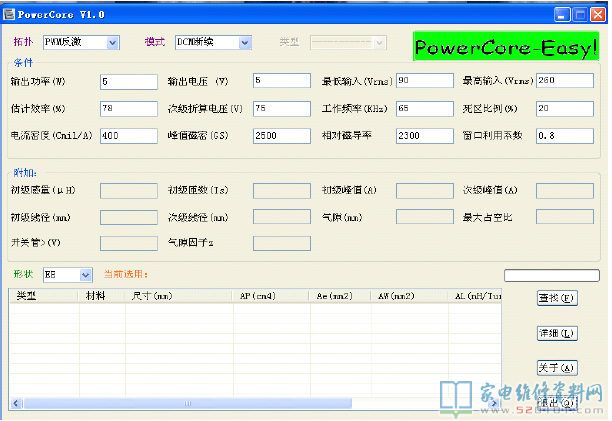Select the 输出电压(V) input field

point(281,81)
